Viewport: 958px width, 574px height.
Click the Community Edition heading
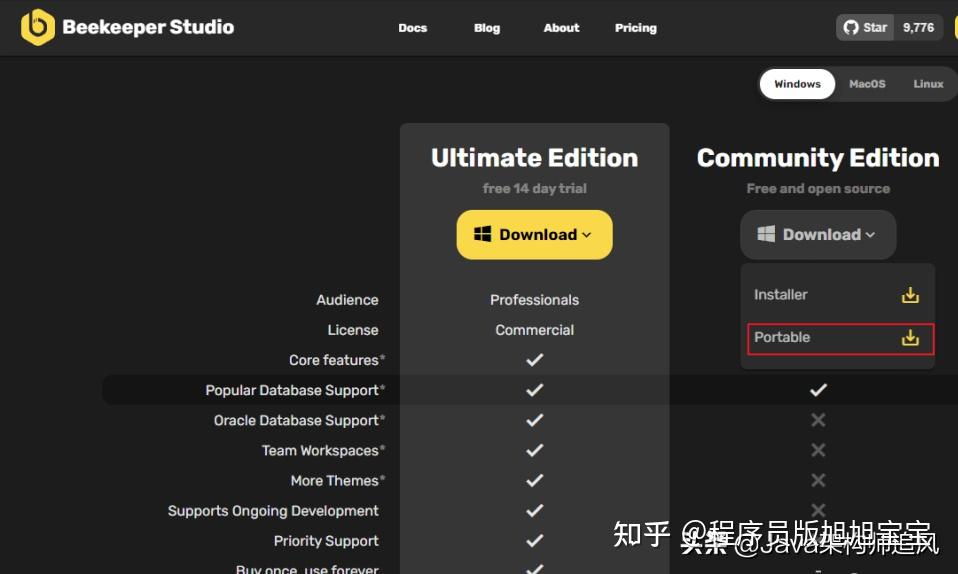818,158
